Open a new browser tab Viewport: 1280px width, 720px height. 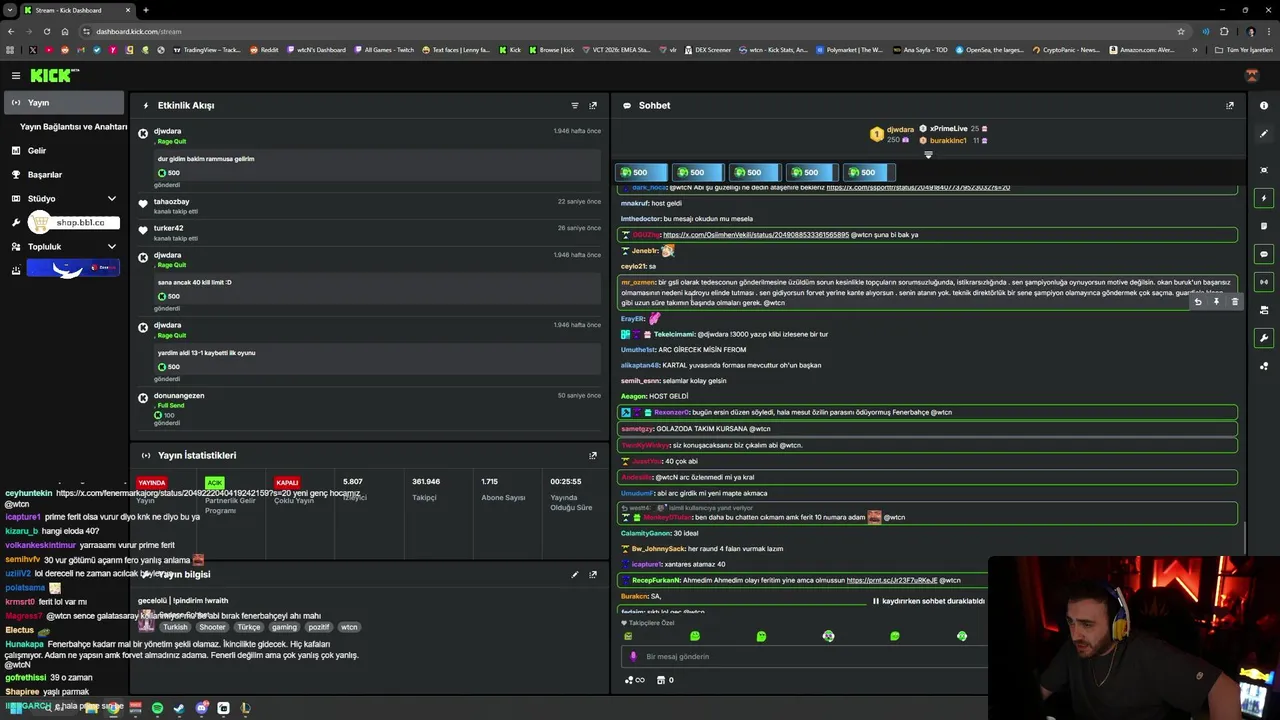(x=146, y=10)
